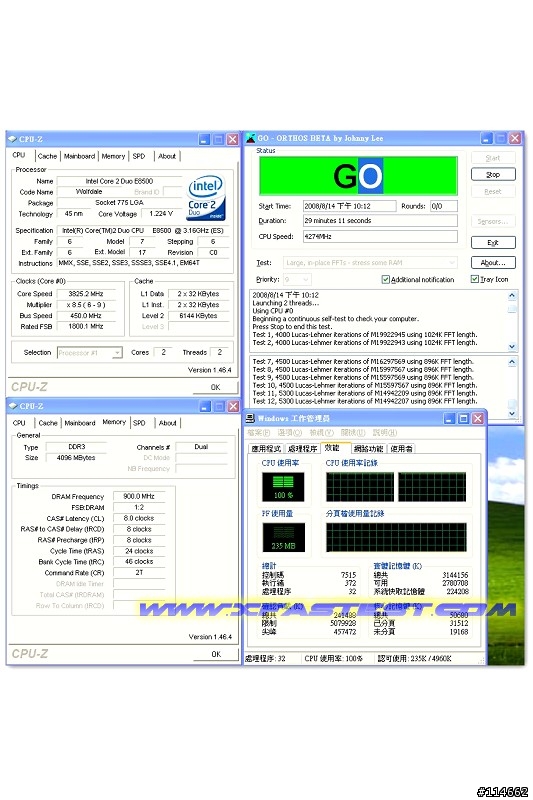Open the SPD tab in top CPU-Z window
The height and width of the screenshot is (800, 533).
coord(139,156)
